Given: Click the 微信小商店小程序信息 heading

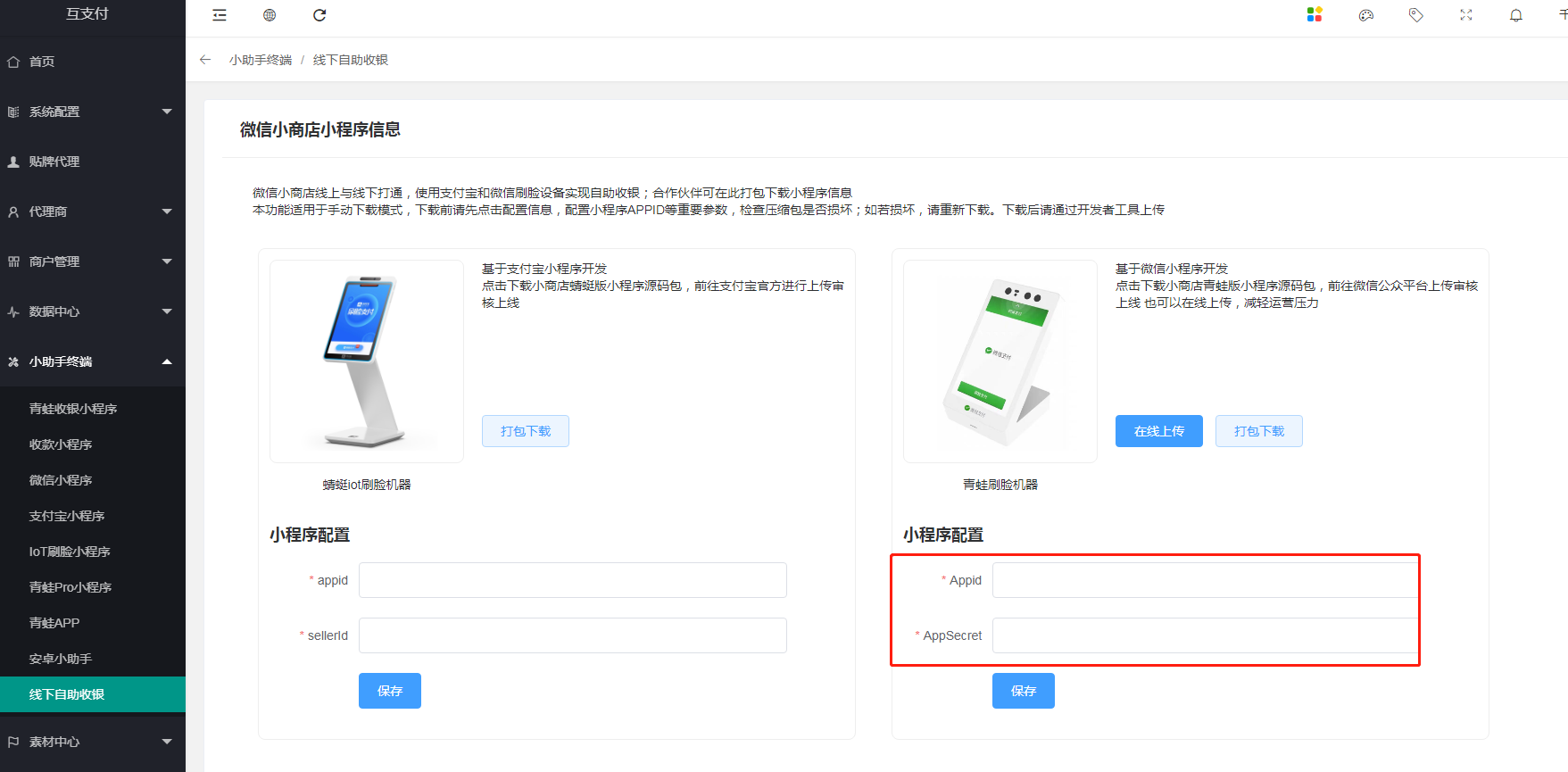Looking at the screenshot, I should pyautogui.click(x=320, y=129).
